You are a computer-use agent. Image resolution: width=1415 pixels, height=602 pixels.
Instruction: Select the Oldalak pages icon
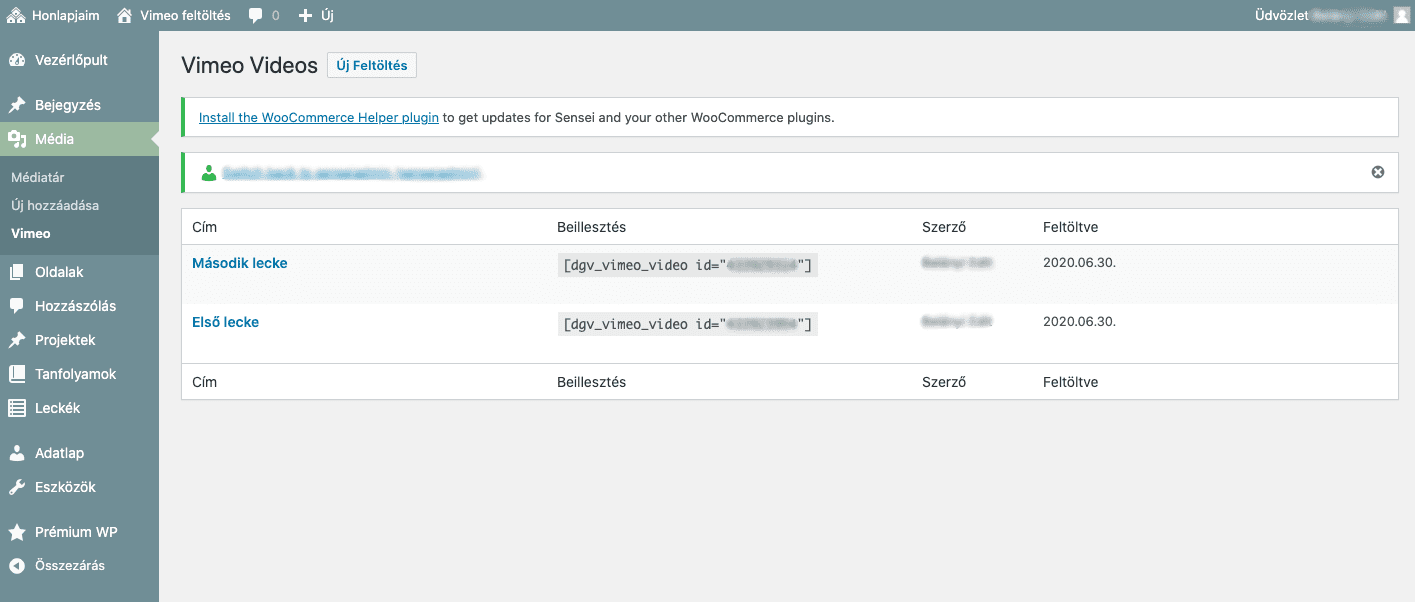pyautogui.click(x=17, y=272)
